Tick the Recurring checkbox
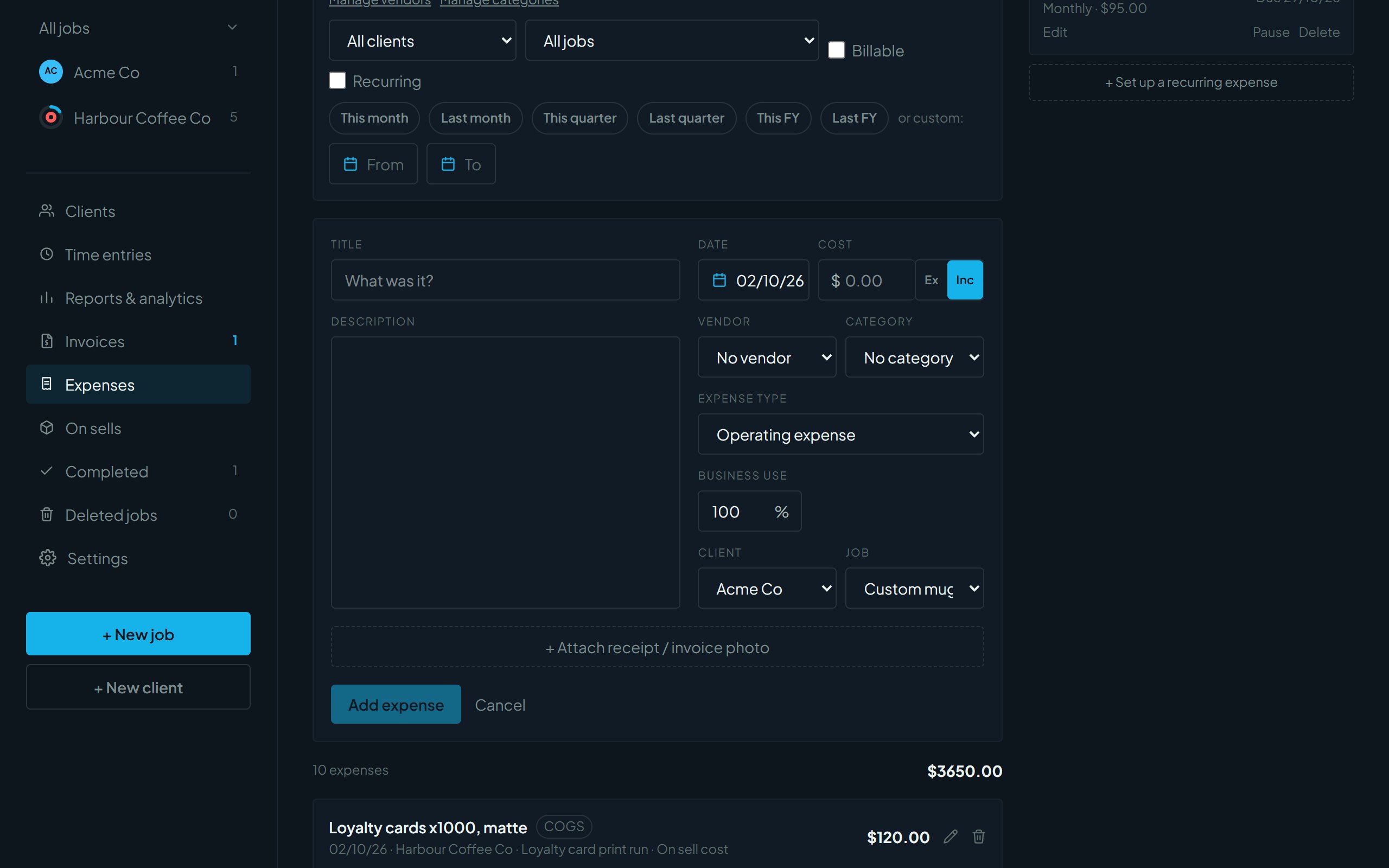 pyautogui.click(x=337, y=80)
